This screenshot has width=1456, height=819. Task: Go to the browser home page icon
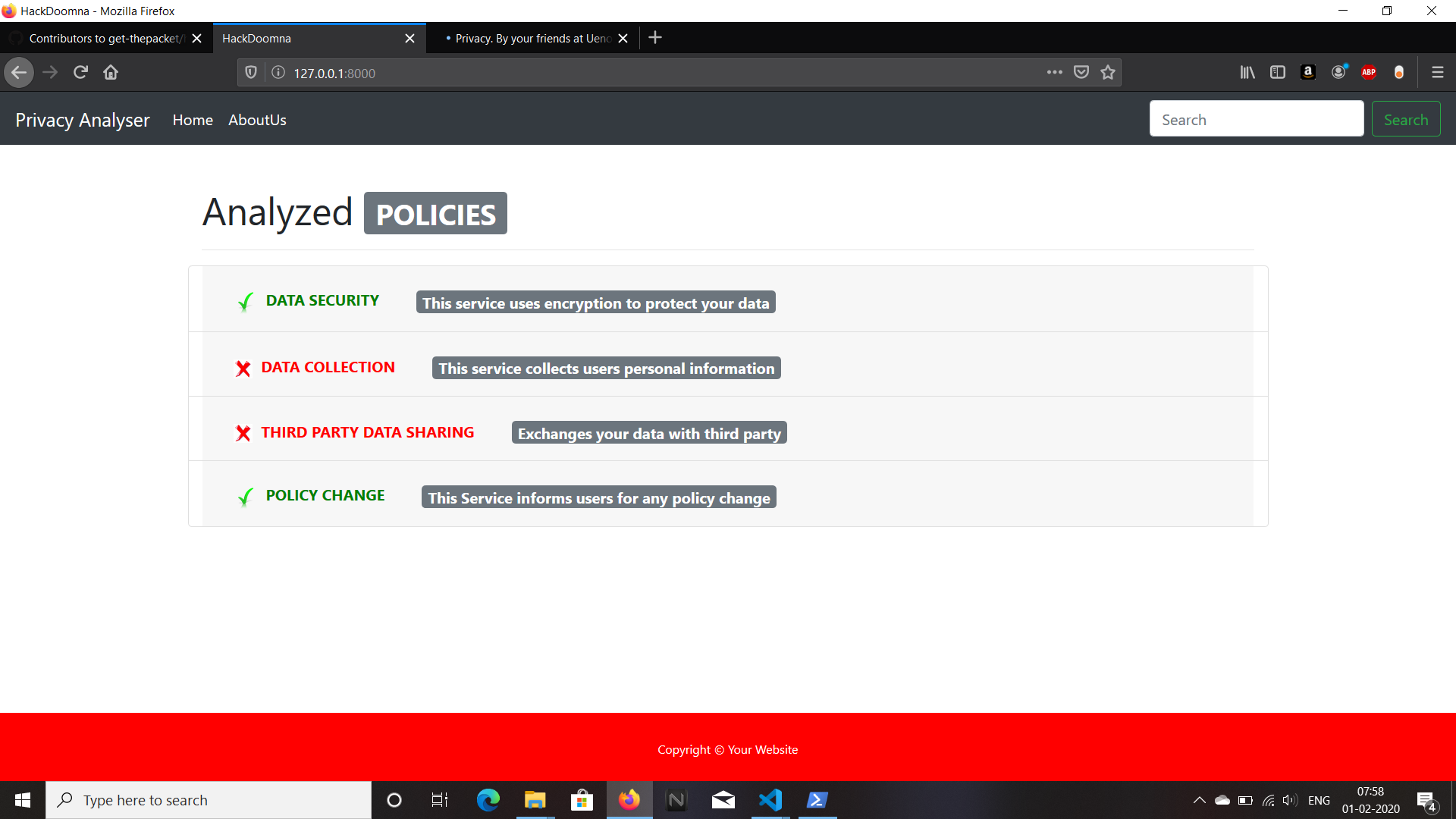point(111,72)
